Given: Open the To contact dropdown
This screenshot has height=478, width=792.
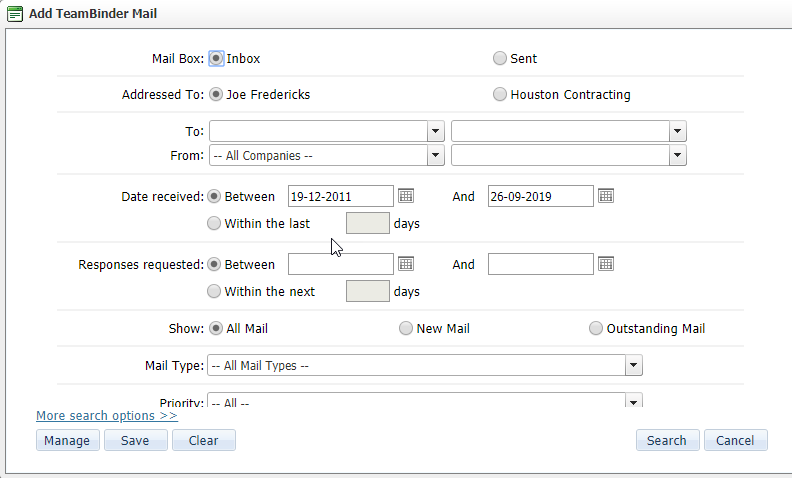Looking at the screenshot, I should click(x=677, y=131).
